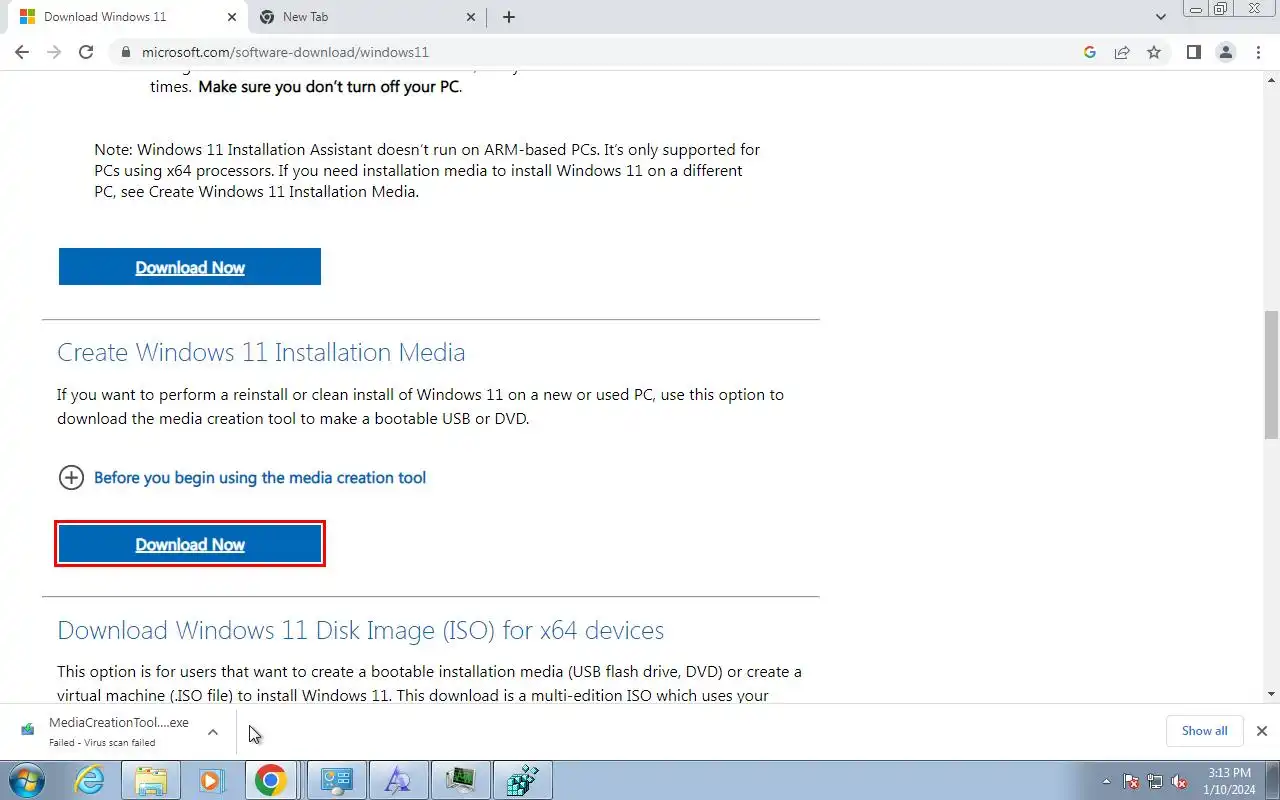Launch Internet Explorer from the taskbar
The height and width of the screenshot is (800, 1280).
pyautogui.click(x=90, y=780)
